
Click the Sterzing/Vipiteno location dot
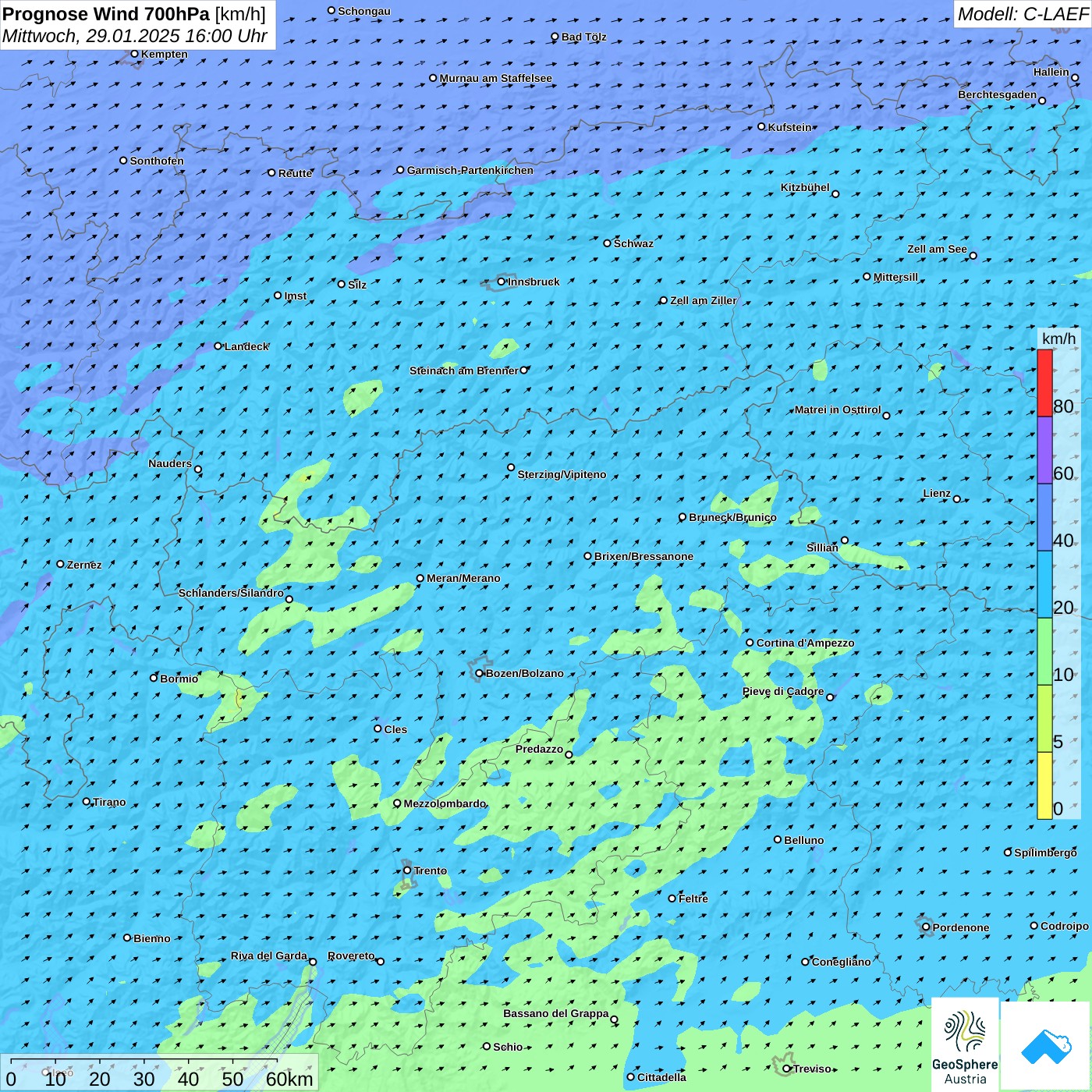click(x=511, y=467)
